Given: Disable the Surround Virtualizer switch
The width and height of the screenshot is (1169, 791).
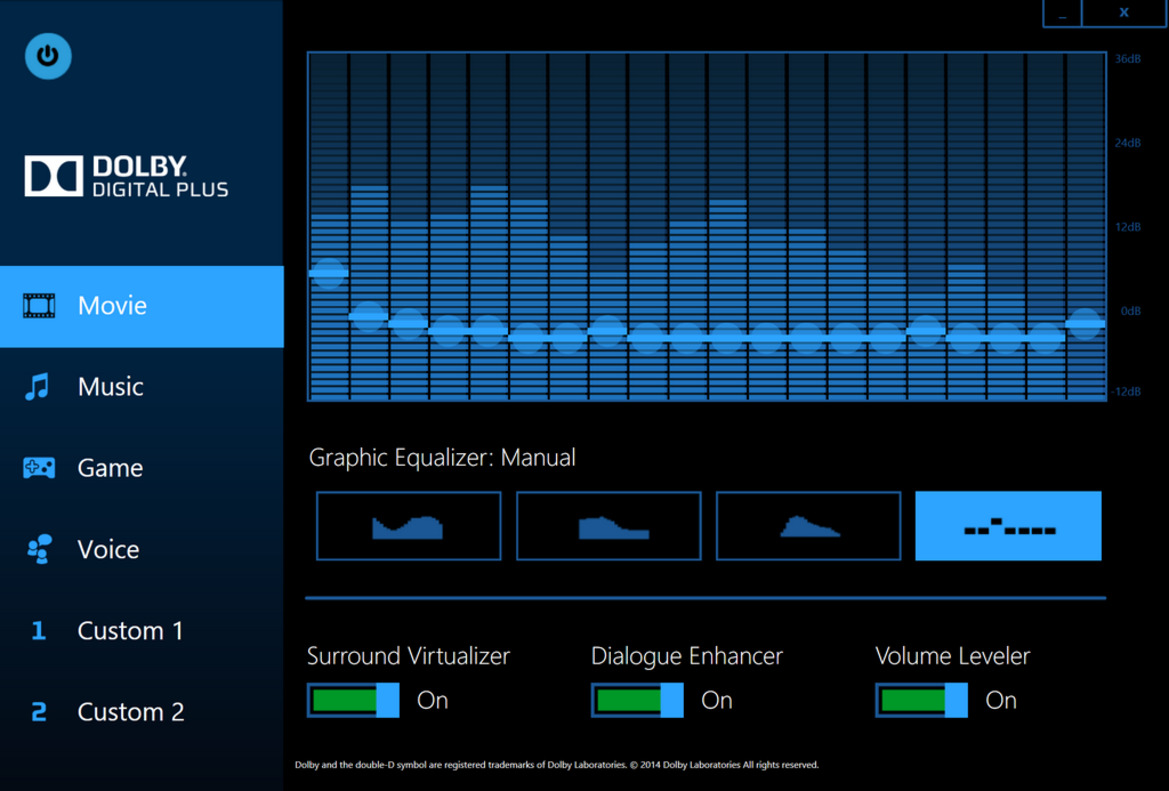Looking at the screenshot, I should [353, 700].
